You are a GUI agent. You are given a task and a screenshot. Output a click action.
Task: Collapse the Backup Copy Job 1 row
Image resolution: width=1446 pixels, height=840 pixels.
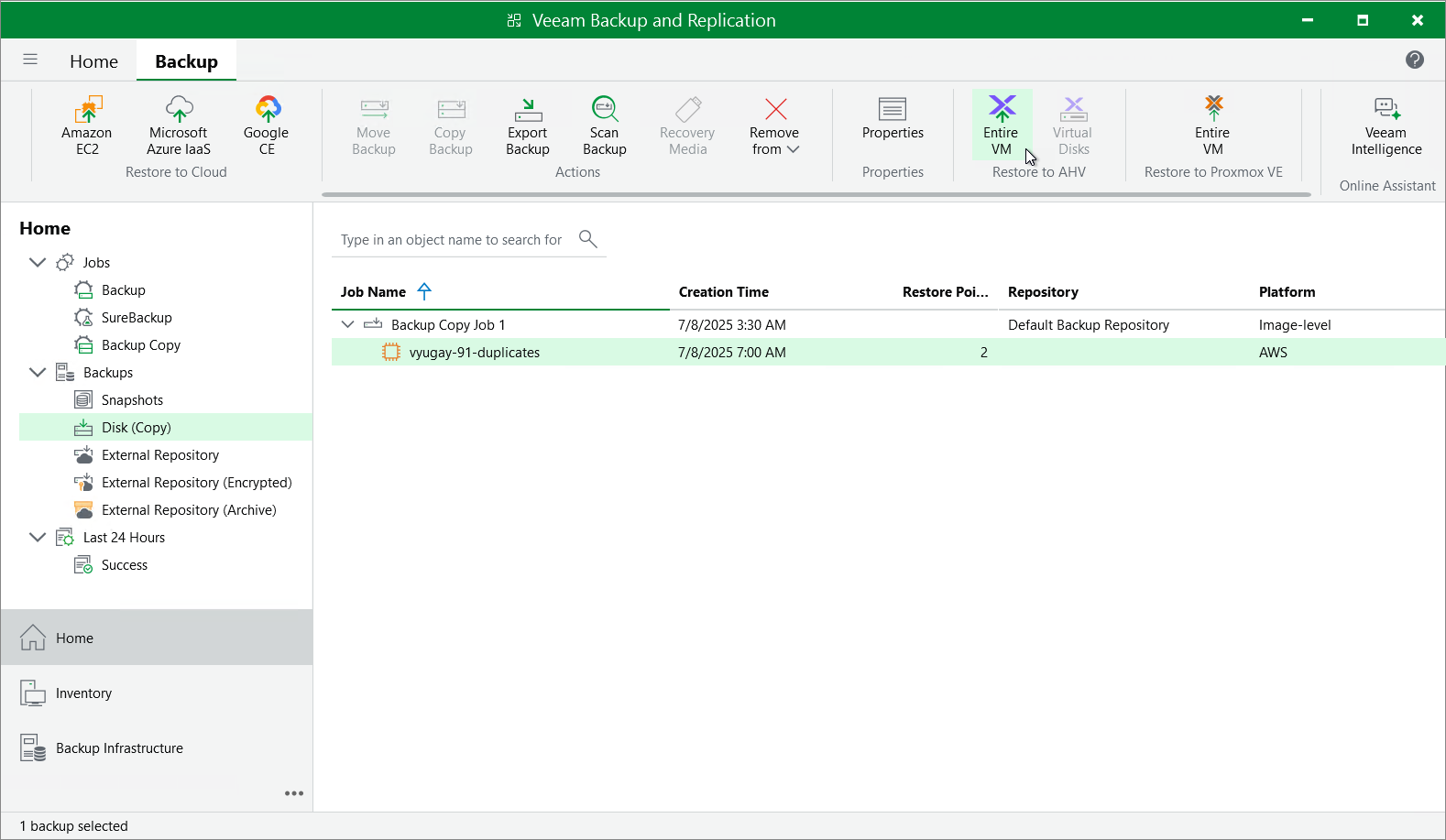(x=348, y=324)
